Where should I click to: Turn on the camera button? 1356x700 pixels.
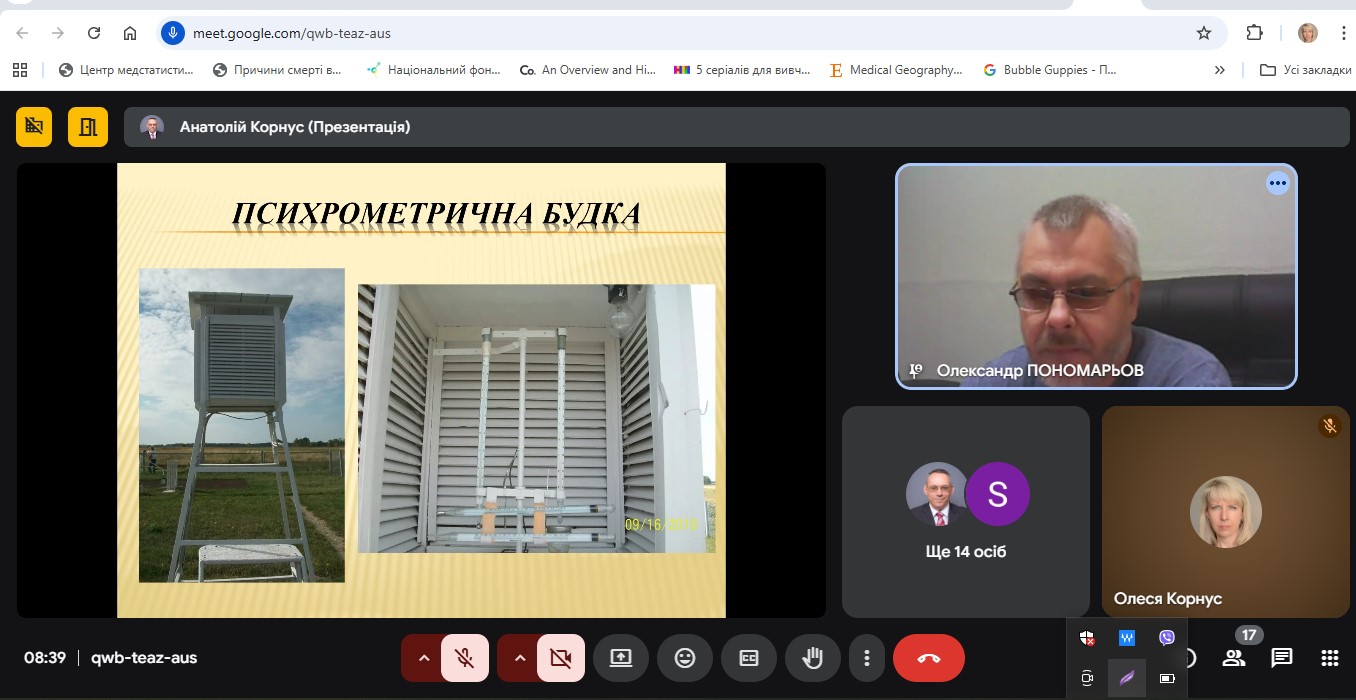point(560,658)
